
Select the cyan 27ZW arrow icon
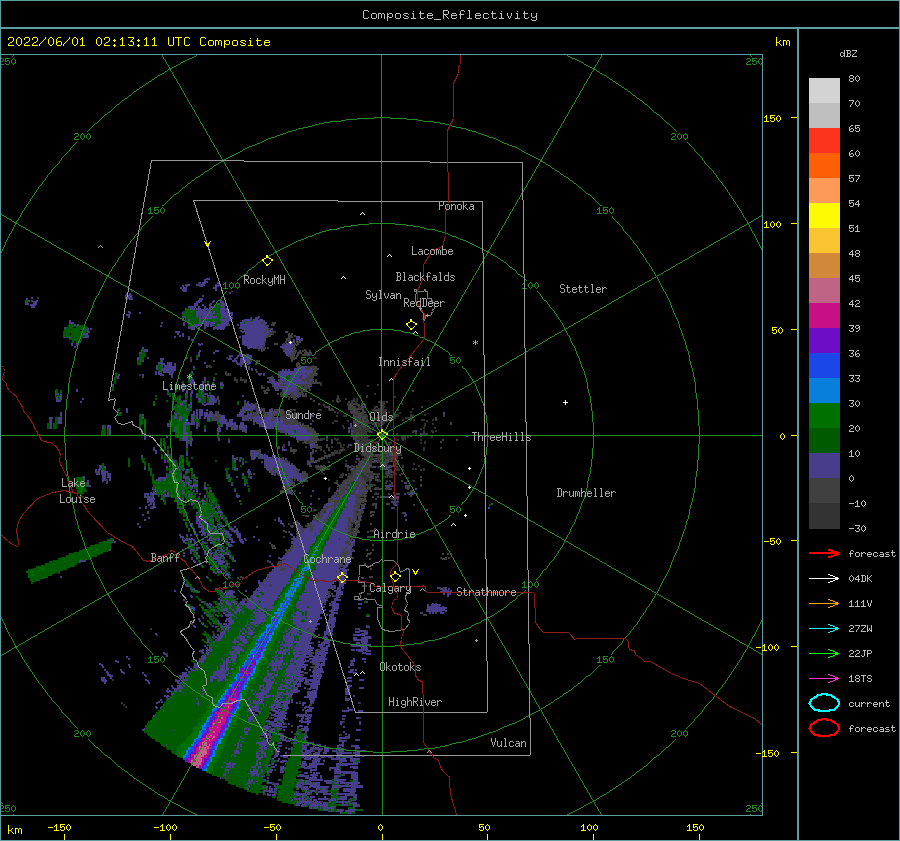point(824,629)
